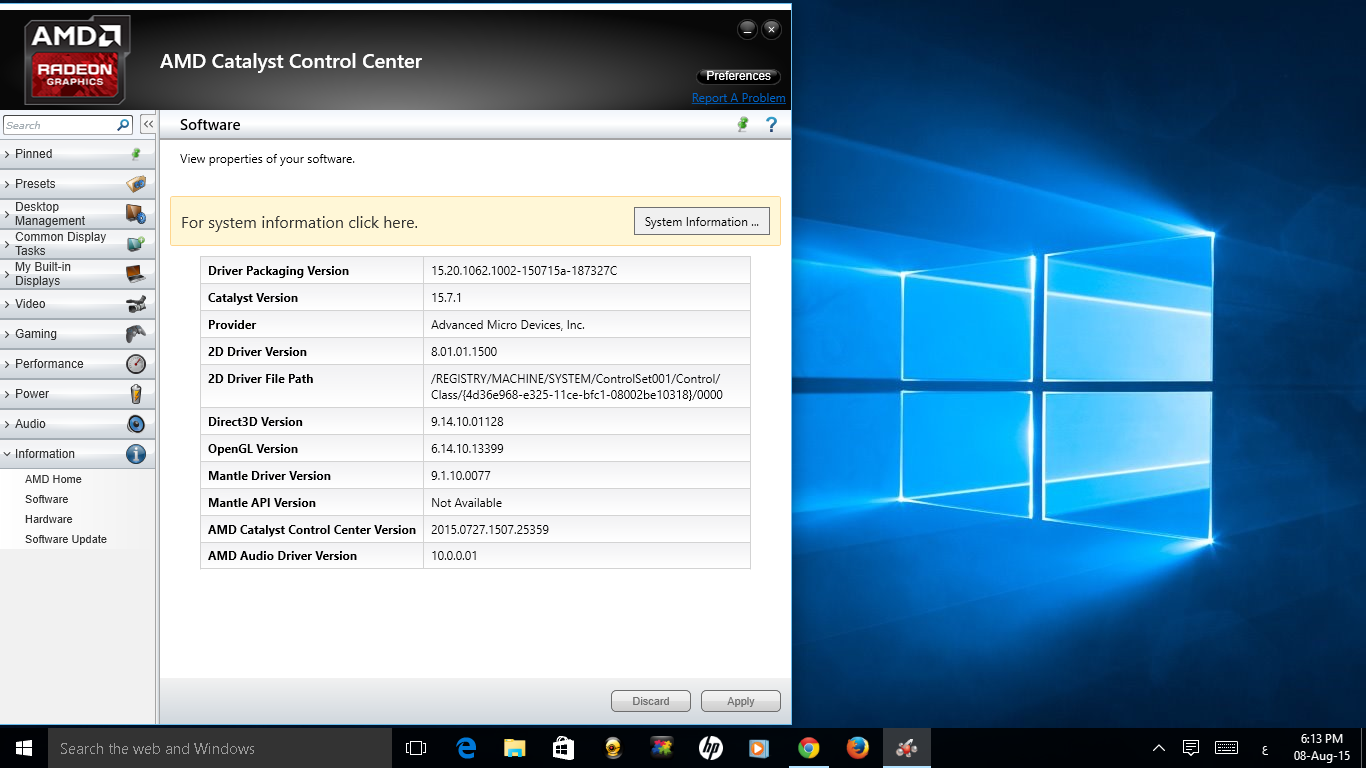Launch Firefox from the taskbar
This screenshot has width=1366, height=768.
point(858,748)
